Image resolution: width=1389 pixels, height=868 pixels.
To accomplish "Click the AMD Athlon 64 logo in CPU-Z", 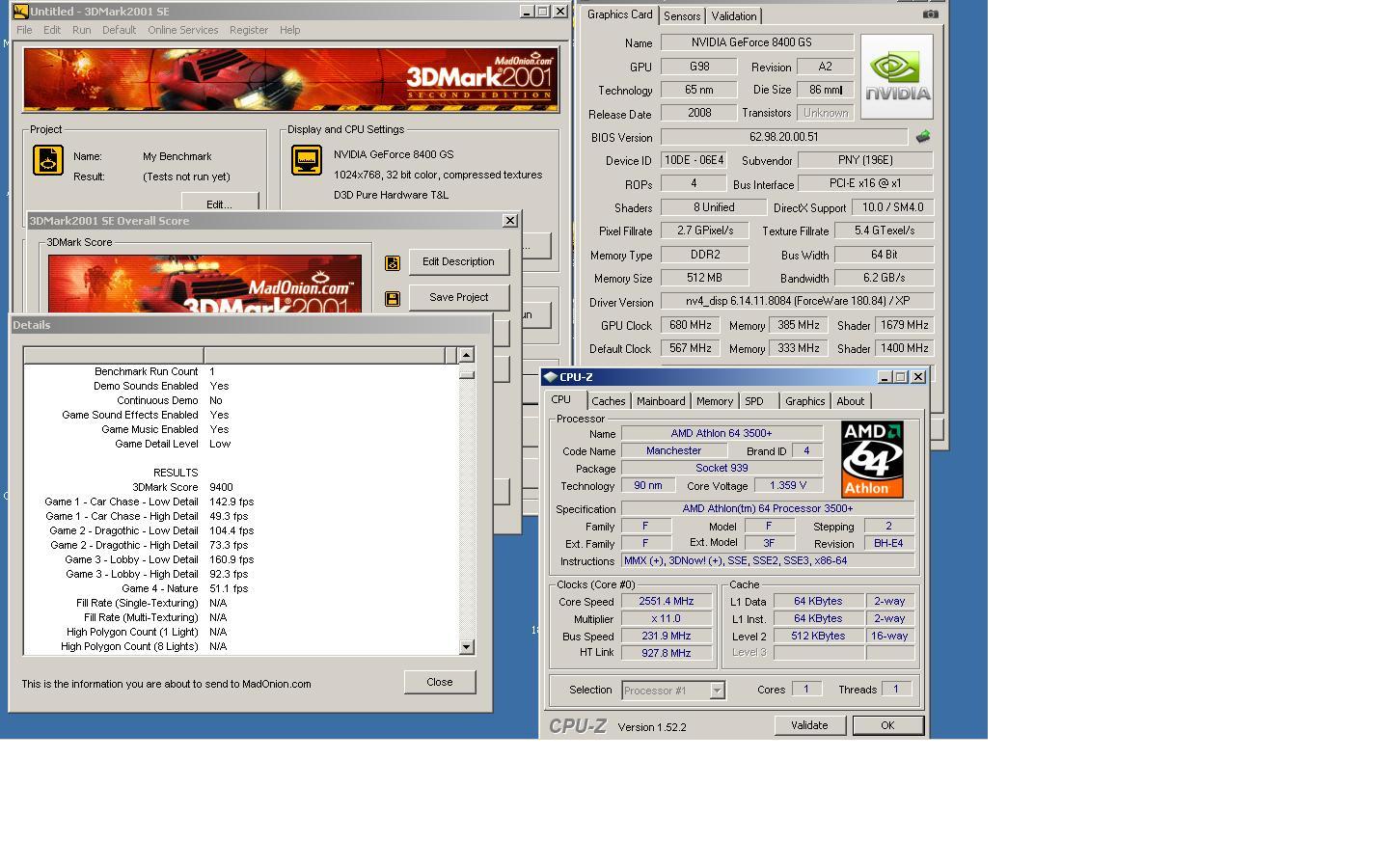I will [872, 459].
